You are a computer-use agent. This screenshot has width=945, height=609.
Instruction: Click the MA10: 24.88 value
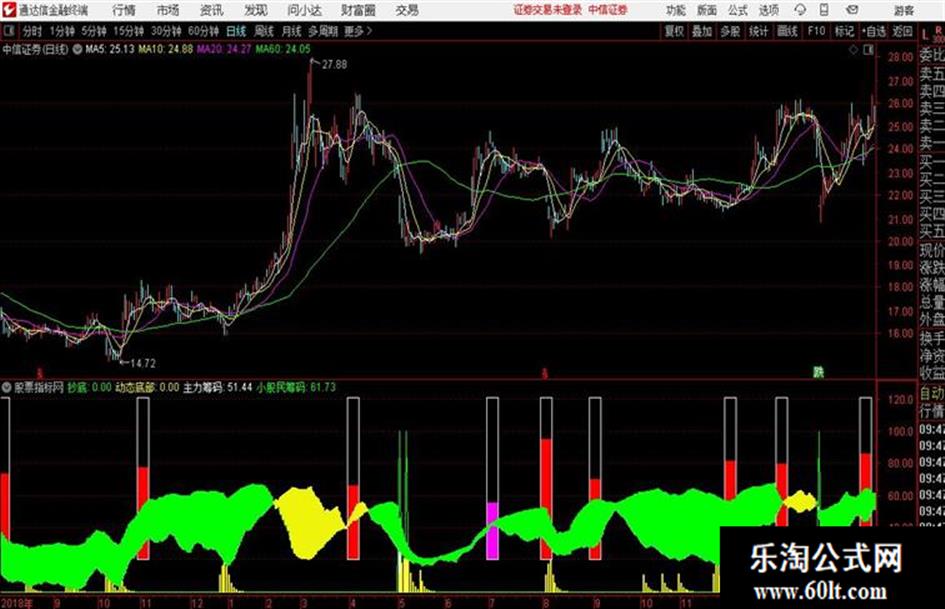click(166, 49)
